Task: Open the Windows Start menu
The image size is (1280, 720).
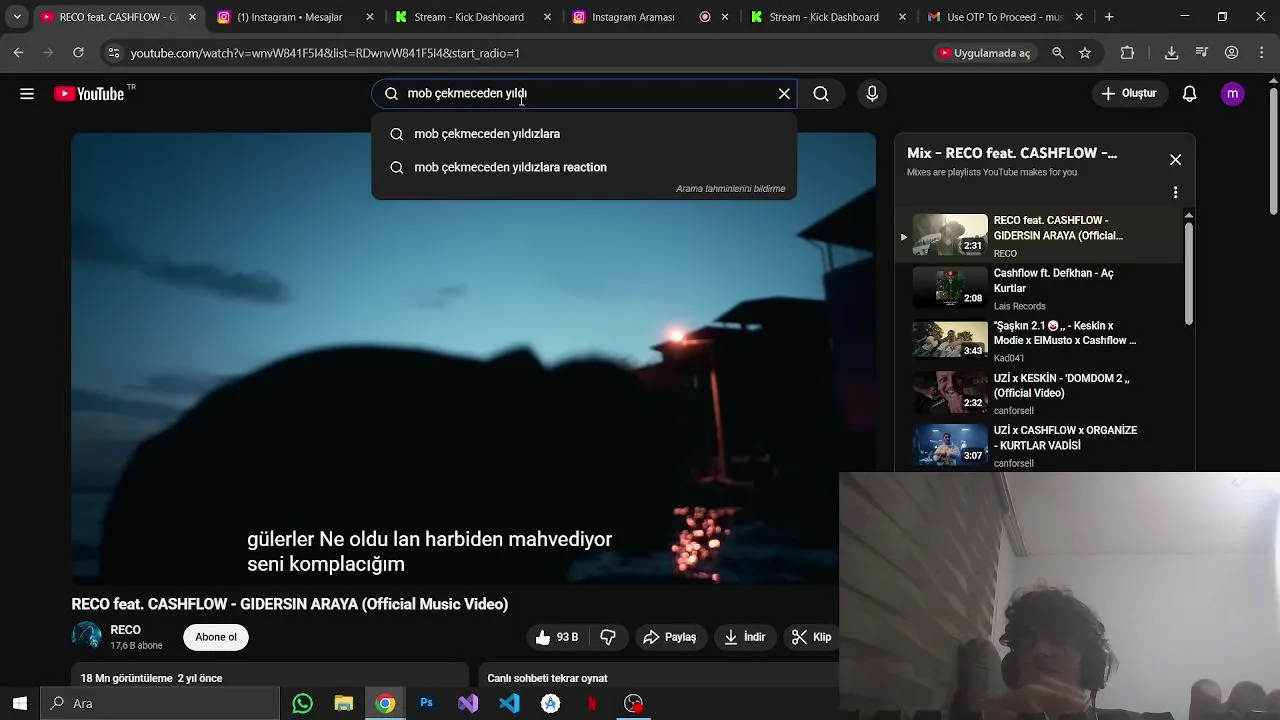Action: pos(19,703)
